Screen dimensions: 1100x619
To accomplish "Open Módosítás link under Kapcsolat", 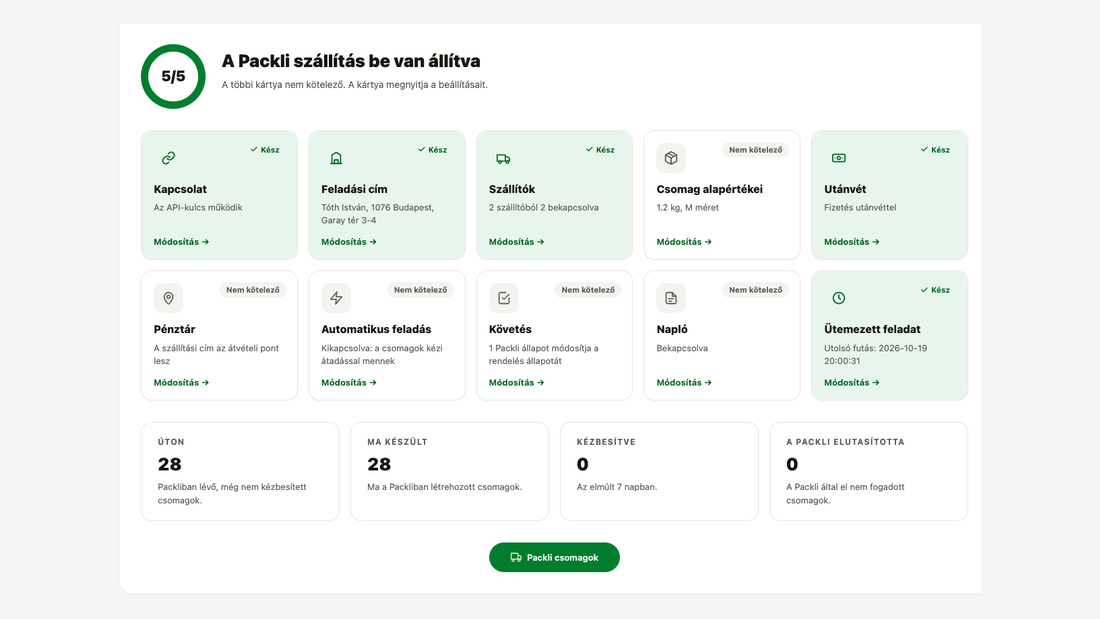I will pyautogui.click(x=181, y=241).
